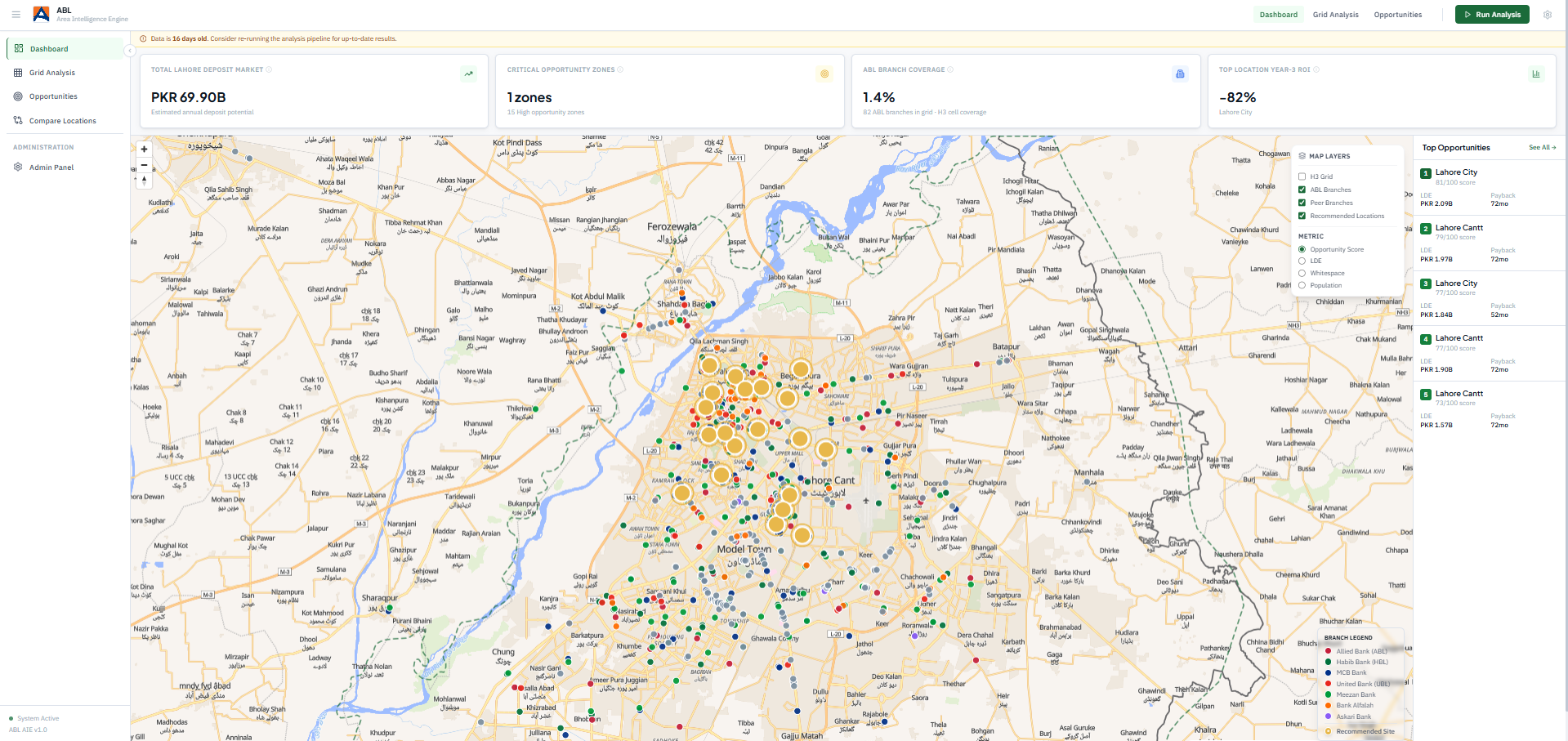Click the 52mo payback value

[1499, 315]
